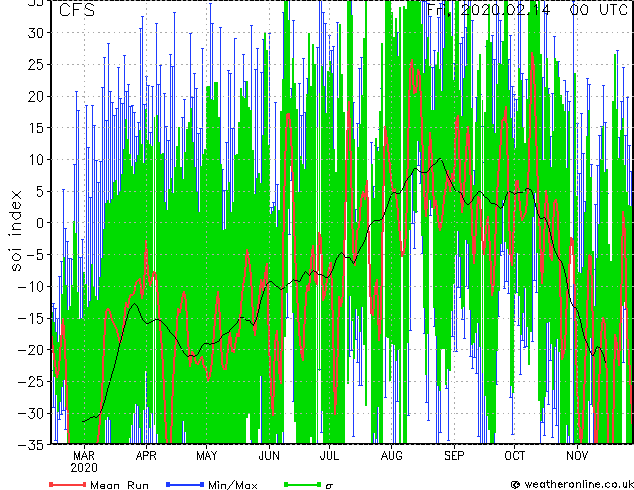This screenshot has width=634, height=490.
Task: Click the 2020.02.14 run date
Action: click(505, 10)
